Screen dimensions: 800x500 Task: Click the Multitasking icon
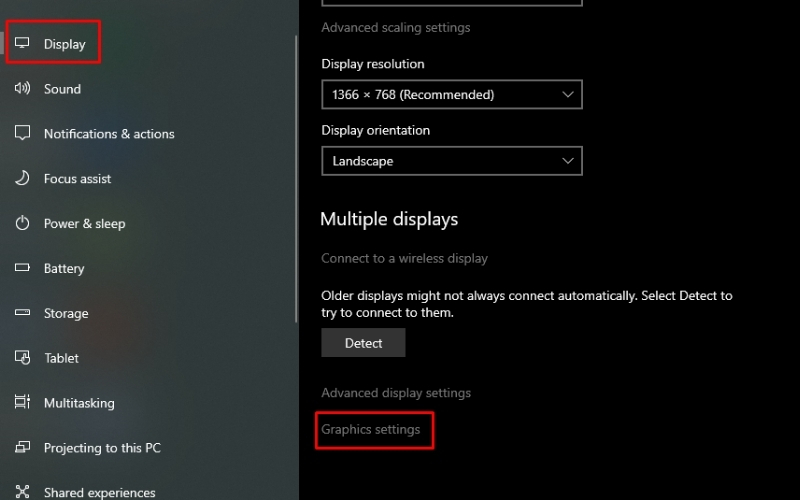click(x=22, y=403)
